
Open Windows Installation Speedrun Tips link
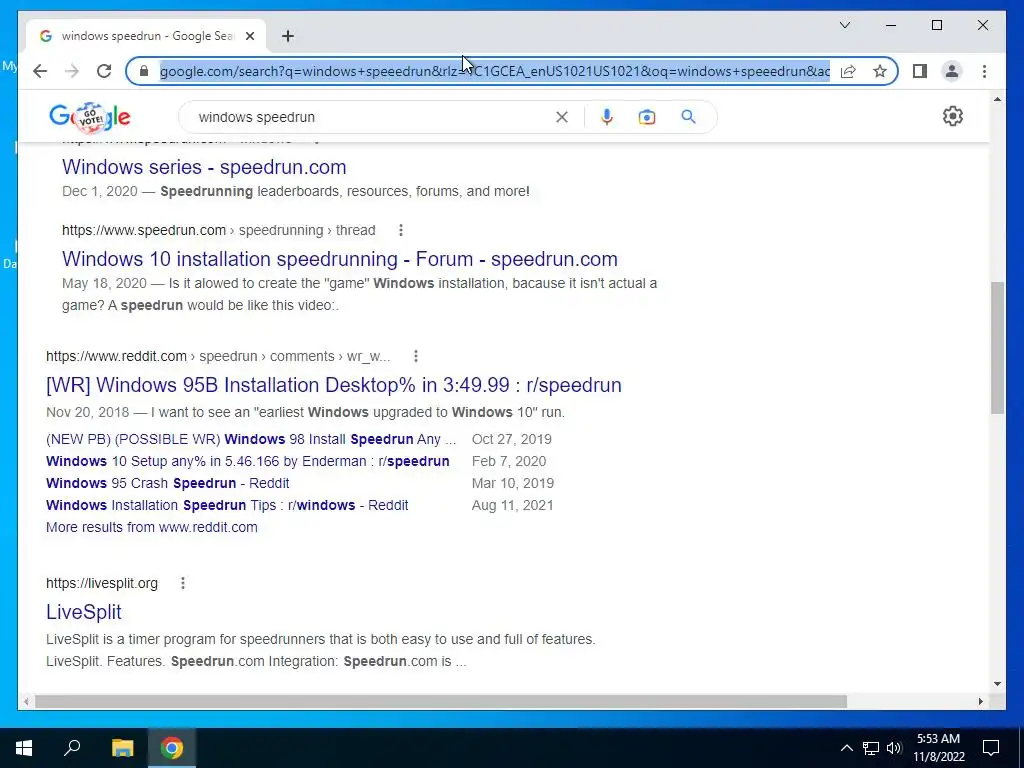point(227,505)
